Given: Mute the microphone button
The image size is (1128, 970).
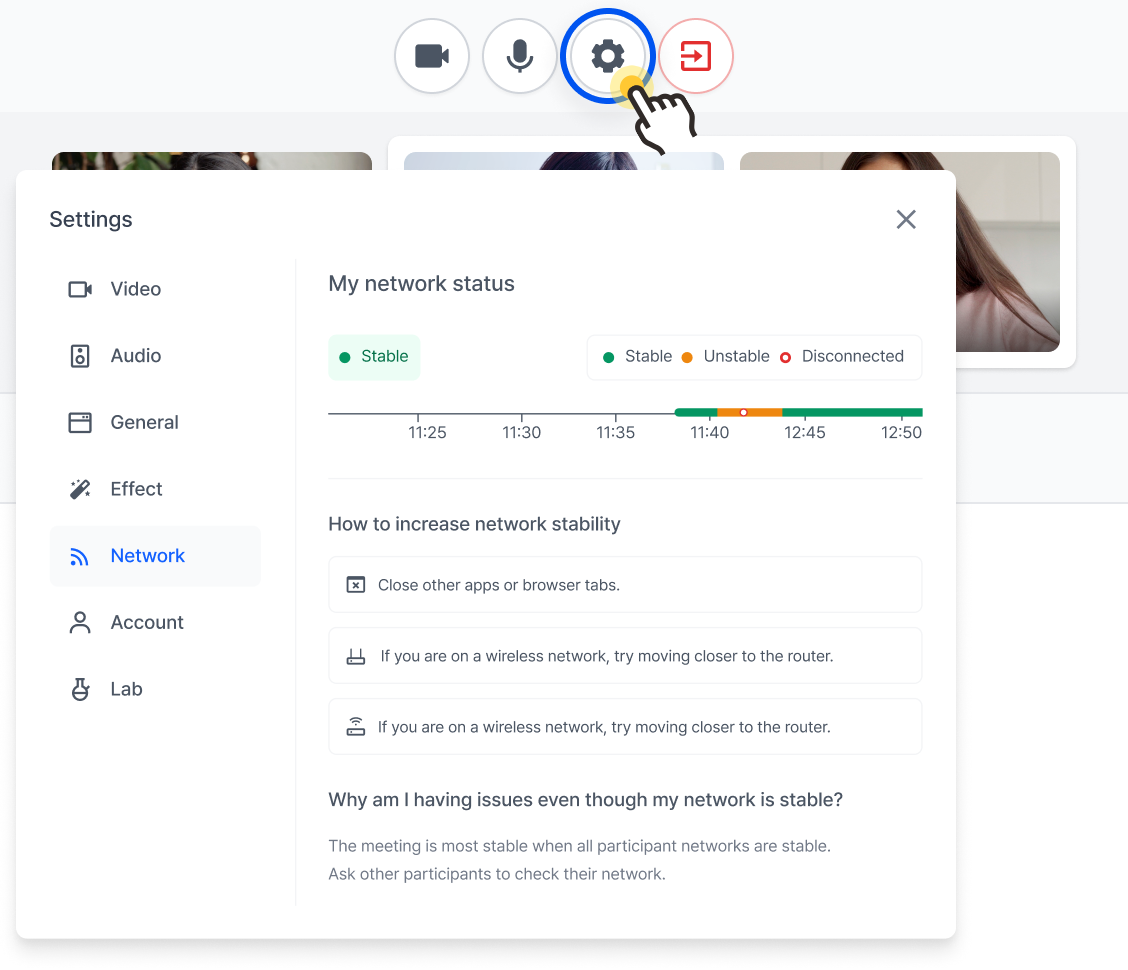Looking at the screenshot, I should point(519,56).
